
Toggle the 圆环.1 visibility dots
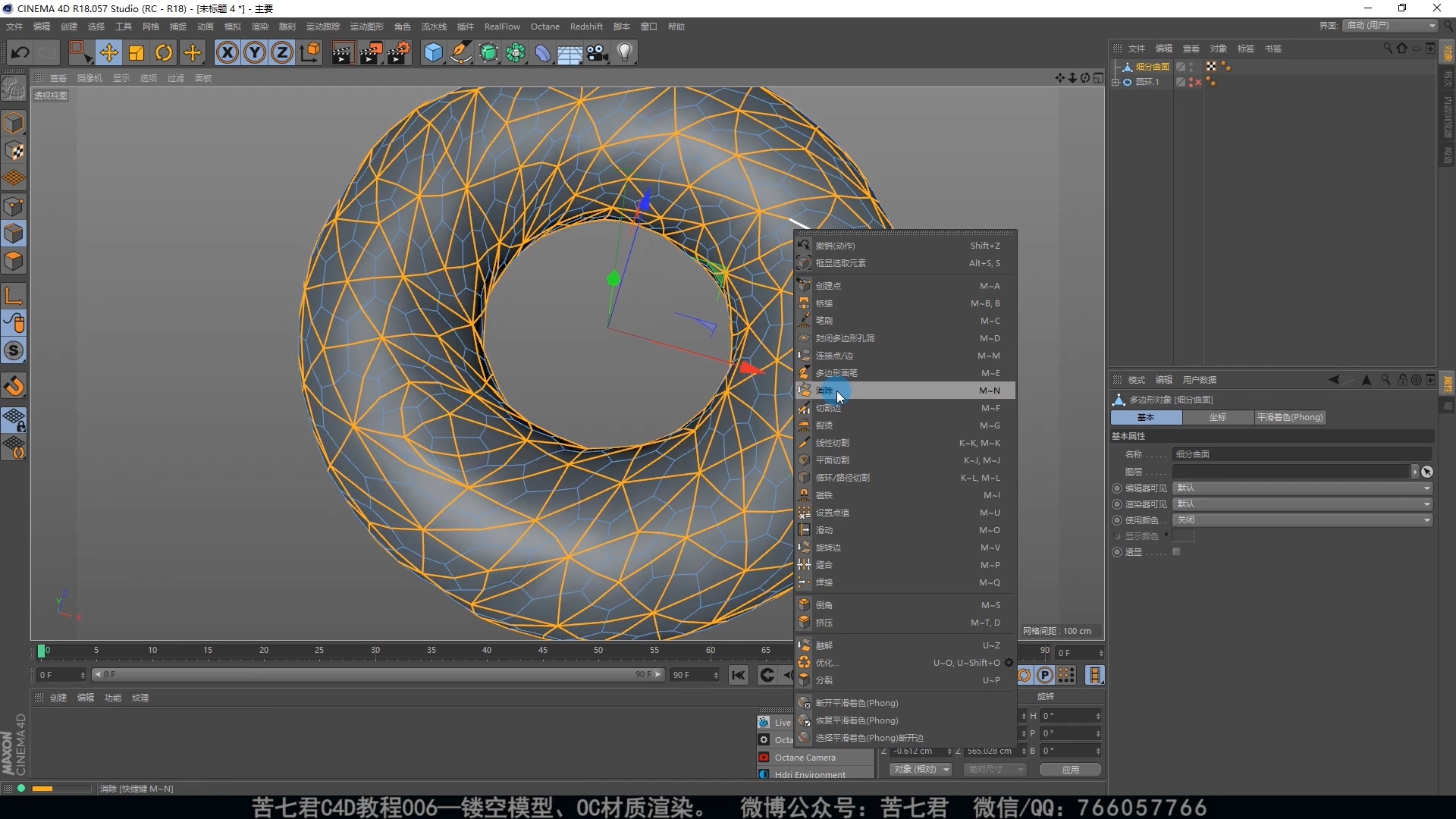point(1191,82)
